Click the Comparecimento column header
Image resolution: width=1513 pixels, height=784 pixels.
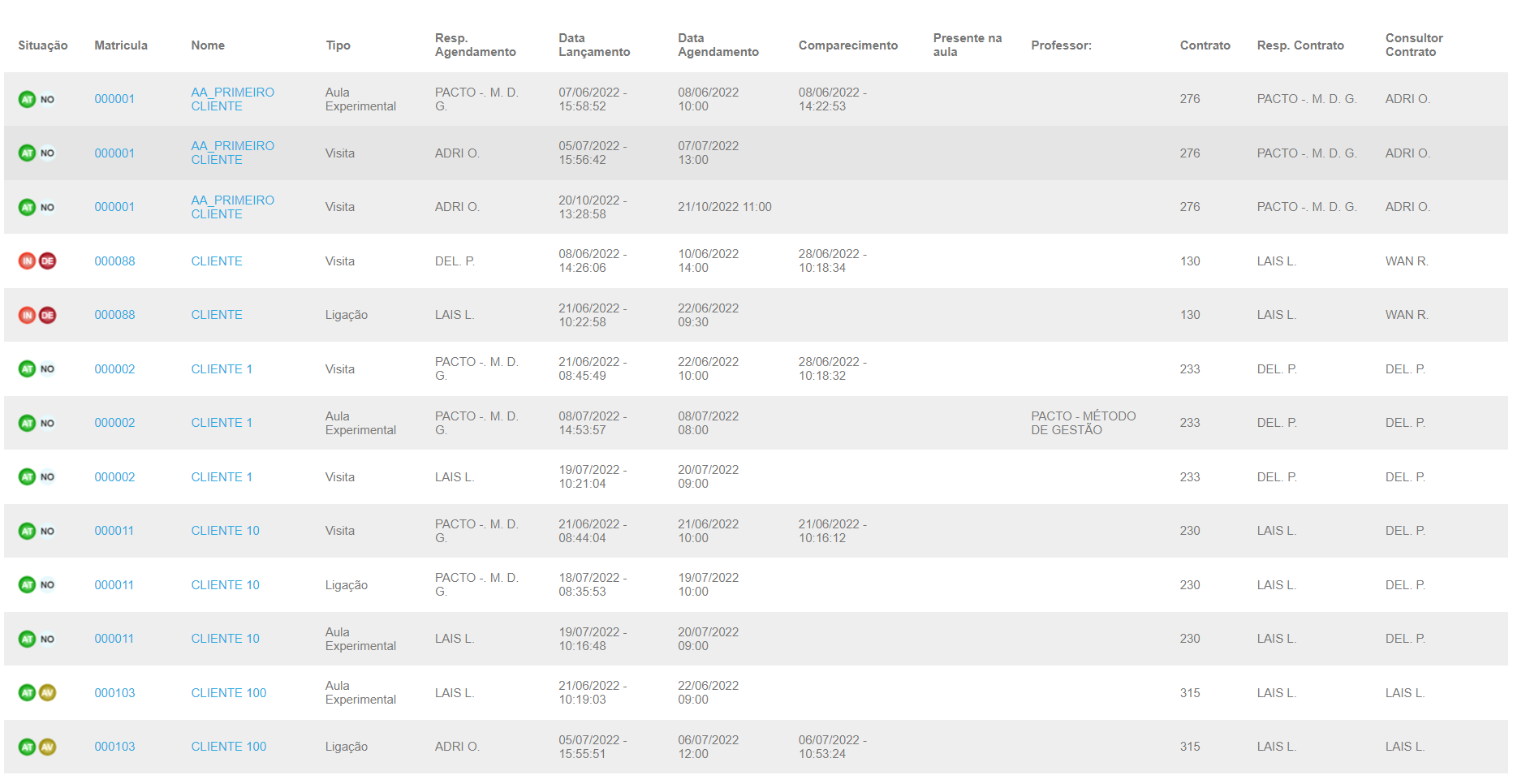(x=848, y=45)
